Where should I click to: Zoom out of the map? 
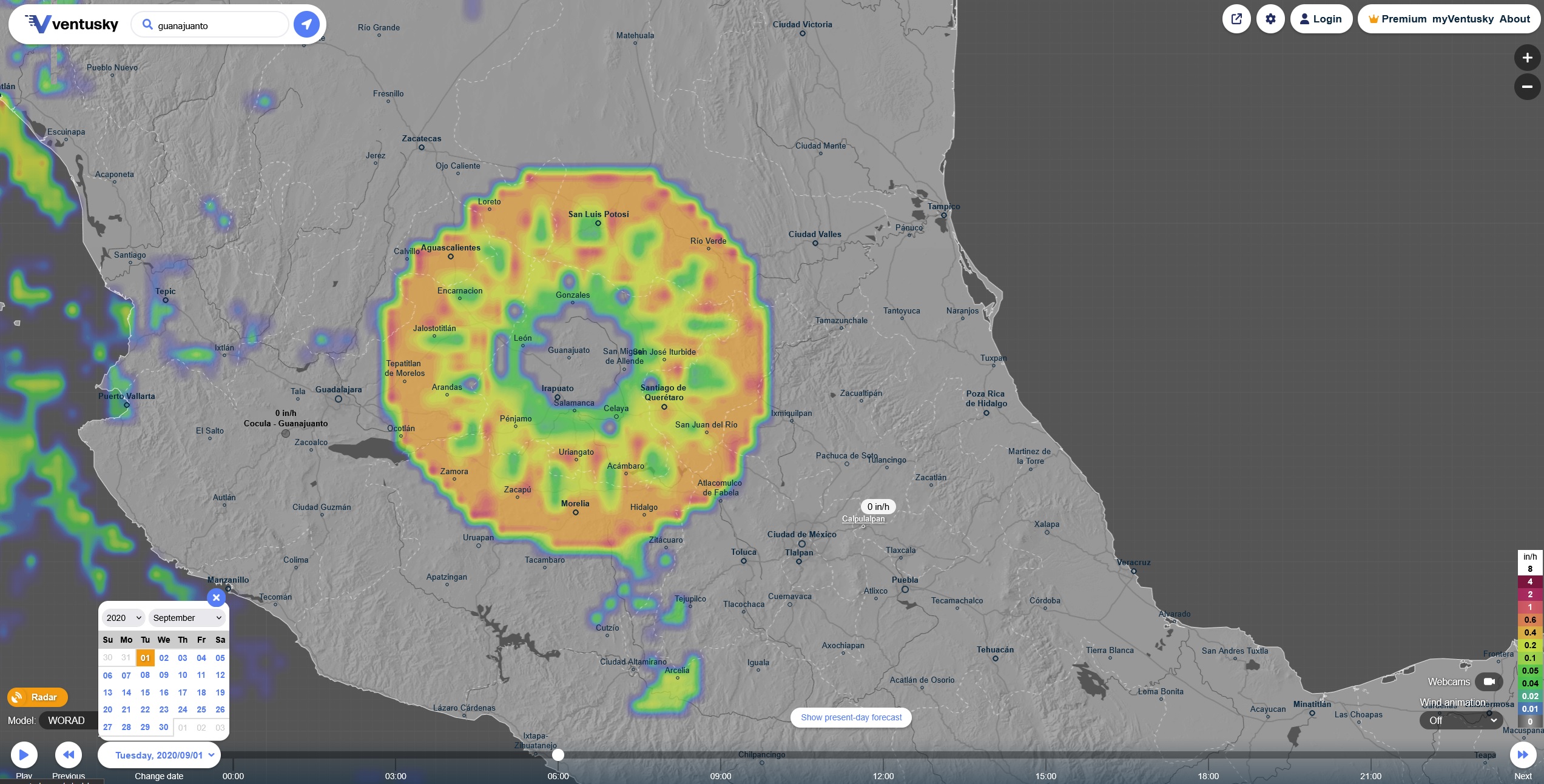1527,87
